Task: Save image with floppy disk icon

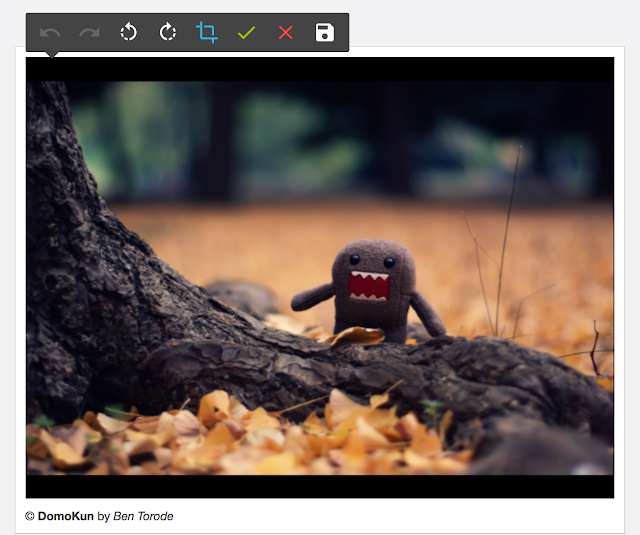Action: (325, 33)
